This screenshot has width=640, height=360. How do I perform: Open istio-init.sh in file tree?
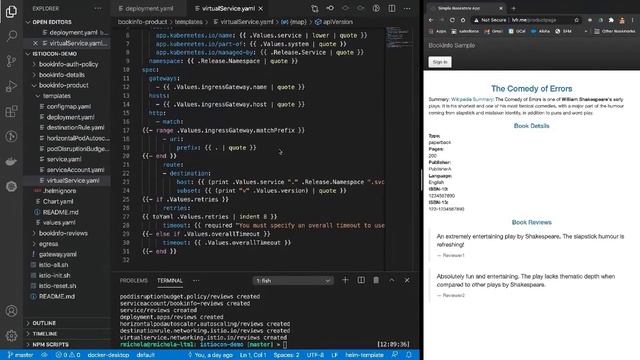click(x=54, y=276)
